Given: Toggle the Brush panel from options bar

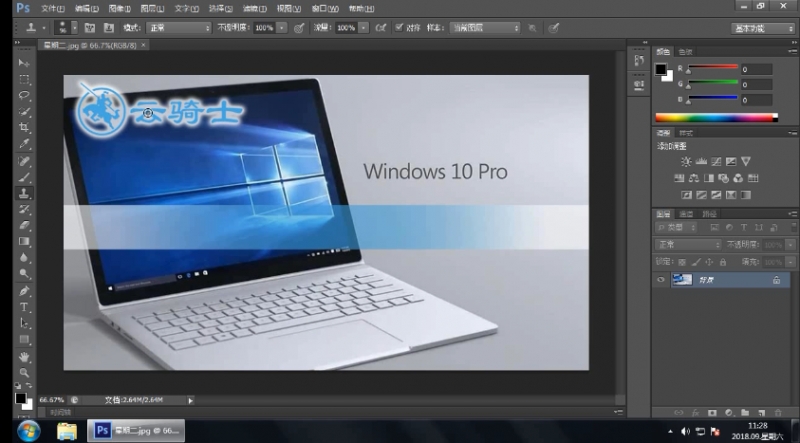Looking at the screenshot, I should pos(90,28).
